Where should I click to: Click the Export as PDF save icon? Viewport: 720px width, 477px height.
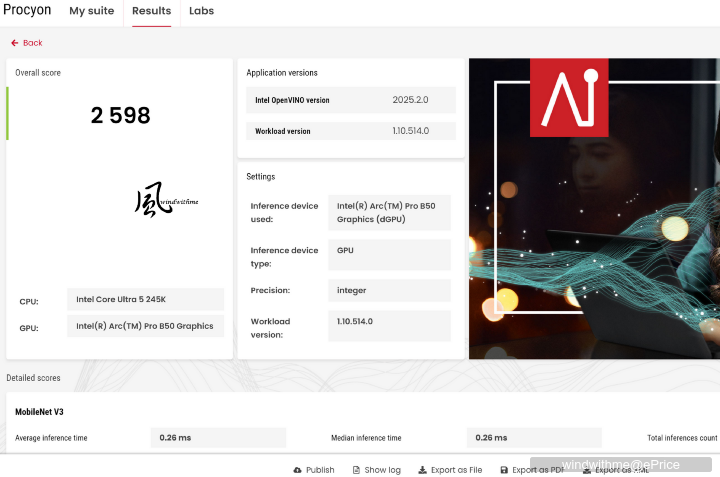[x=504, y=470]
